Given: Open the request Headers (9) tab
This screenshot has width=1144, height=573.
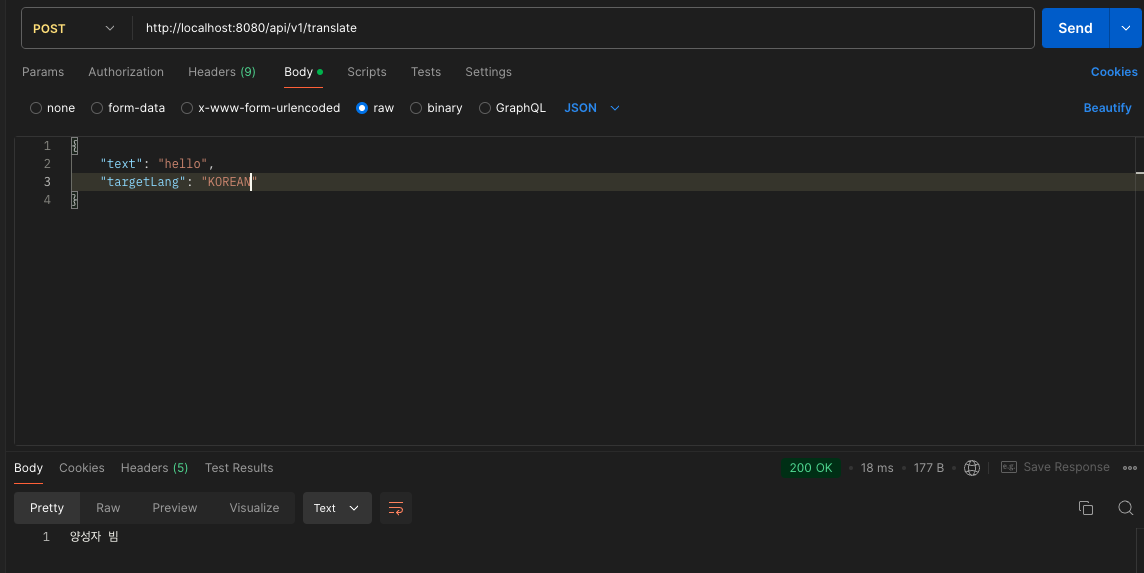Looking at the screenshot, I should (x=222, y=72).
